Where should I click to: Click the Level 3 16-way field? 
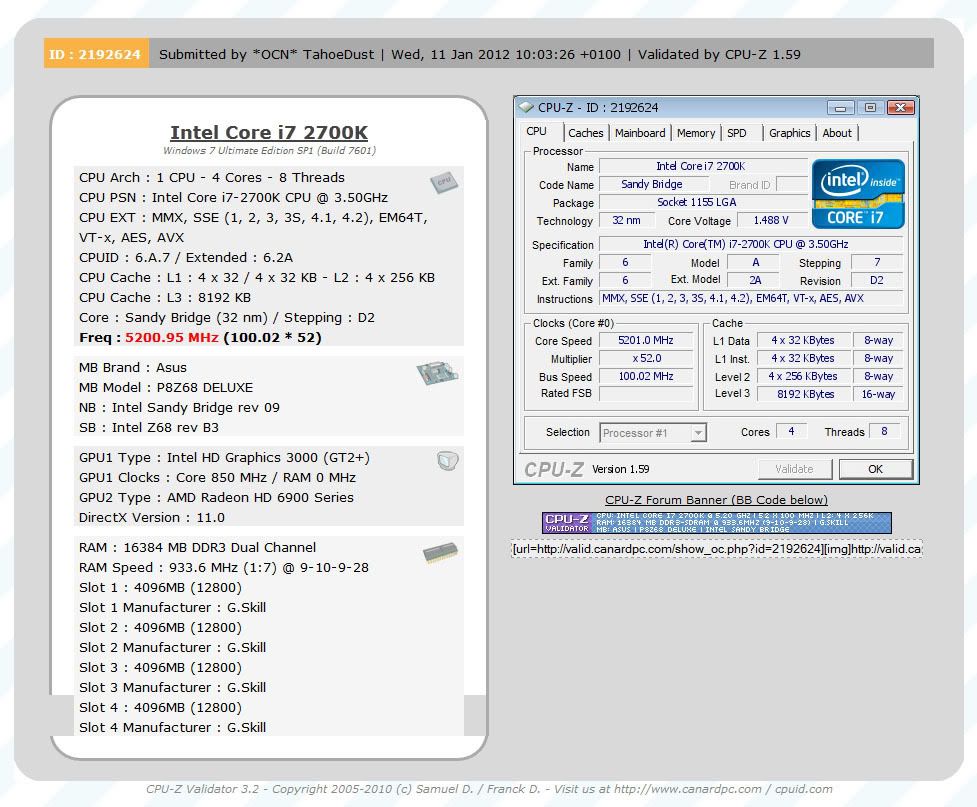click(879, 394)
